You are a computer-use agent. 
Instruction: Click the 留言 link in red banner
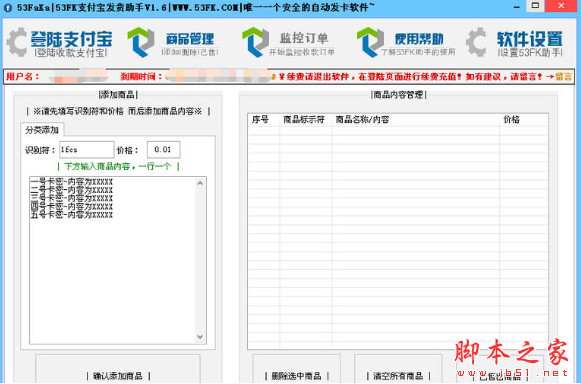pyautogui.click(x=564, y=77)
